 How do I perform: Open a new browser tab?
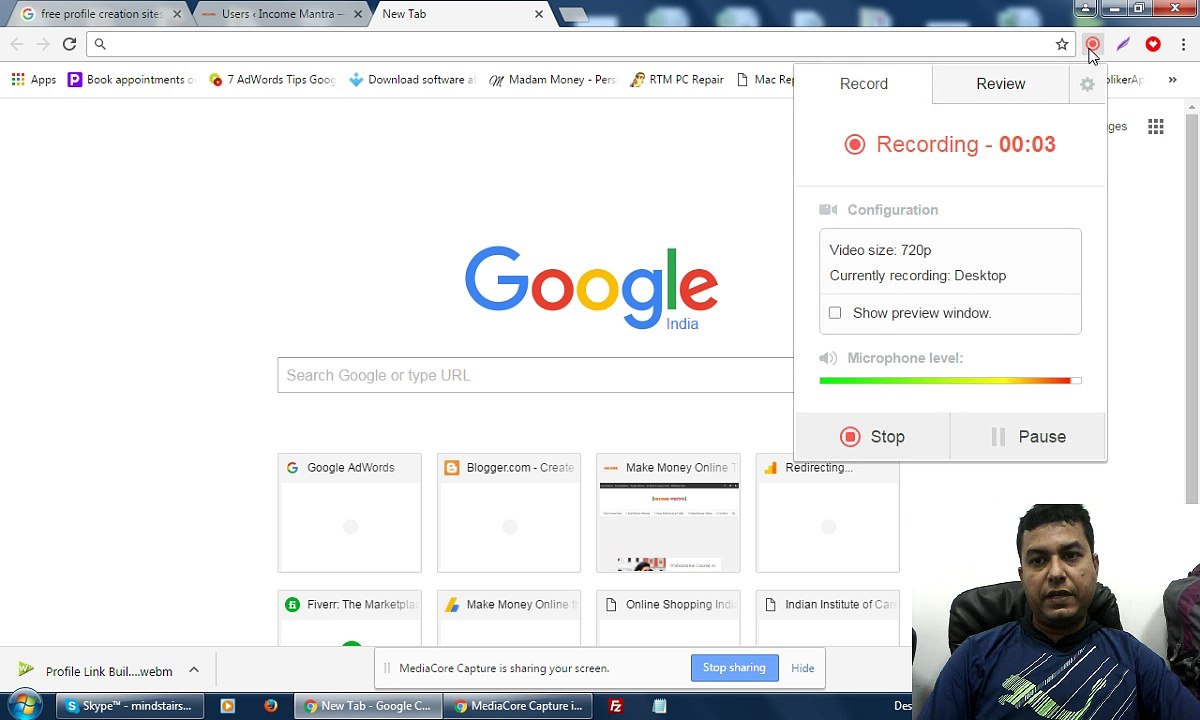tap(572, 14)
